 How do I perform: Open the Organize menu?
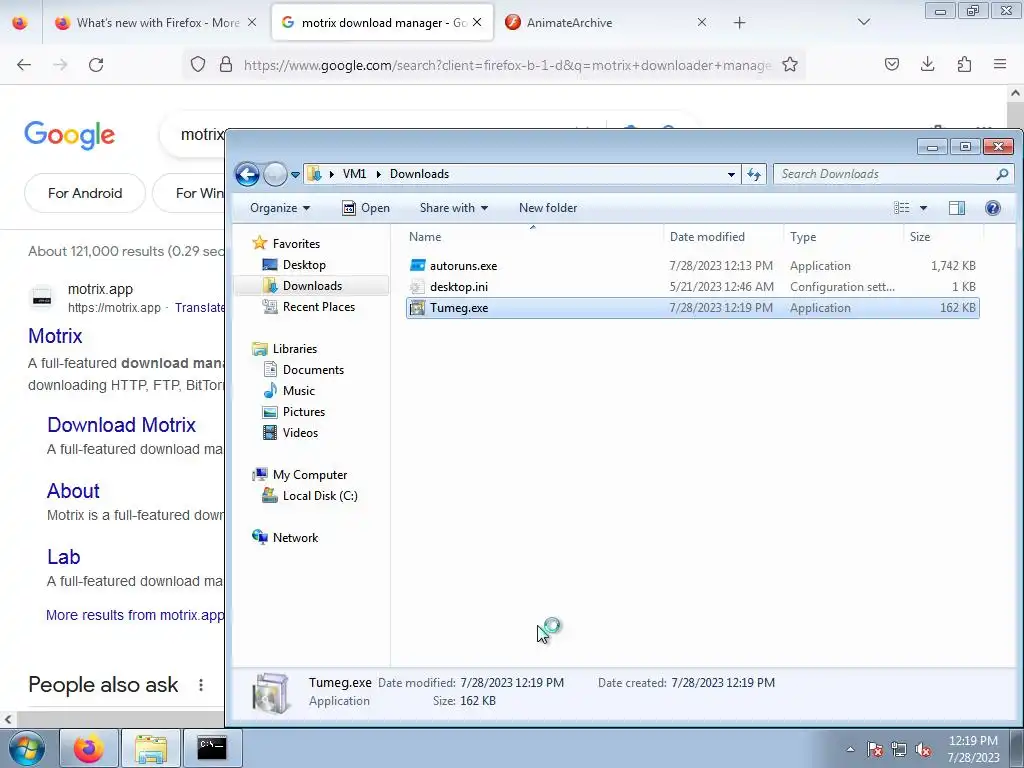point(280,208)
